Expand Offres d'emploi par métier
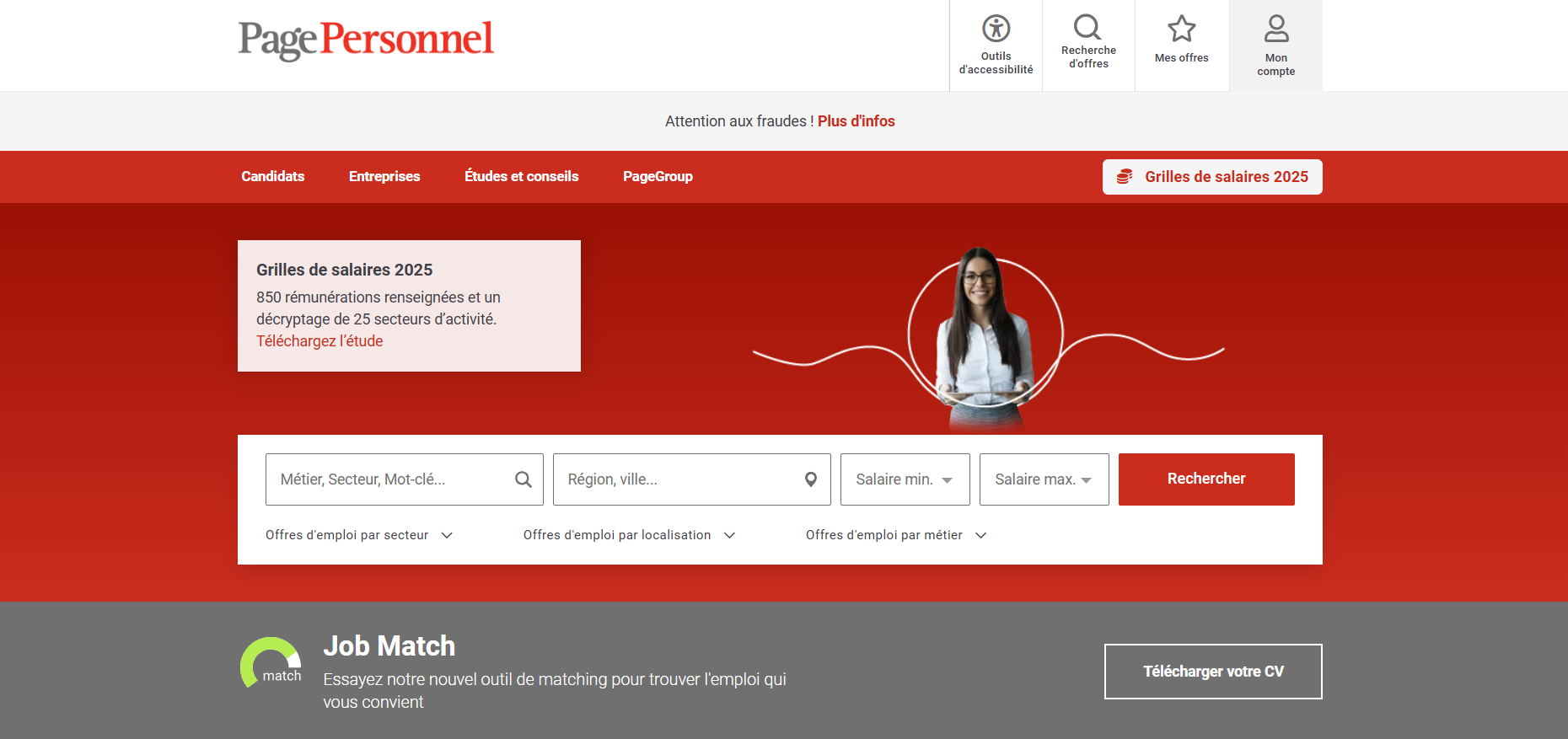The image size is (1568, 739). 896,535
